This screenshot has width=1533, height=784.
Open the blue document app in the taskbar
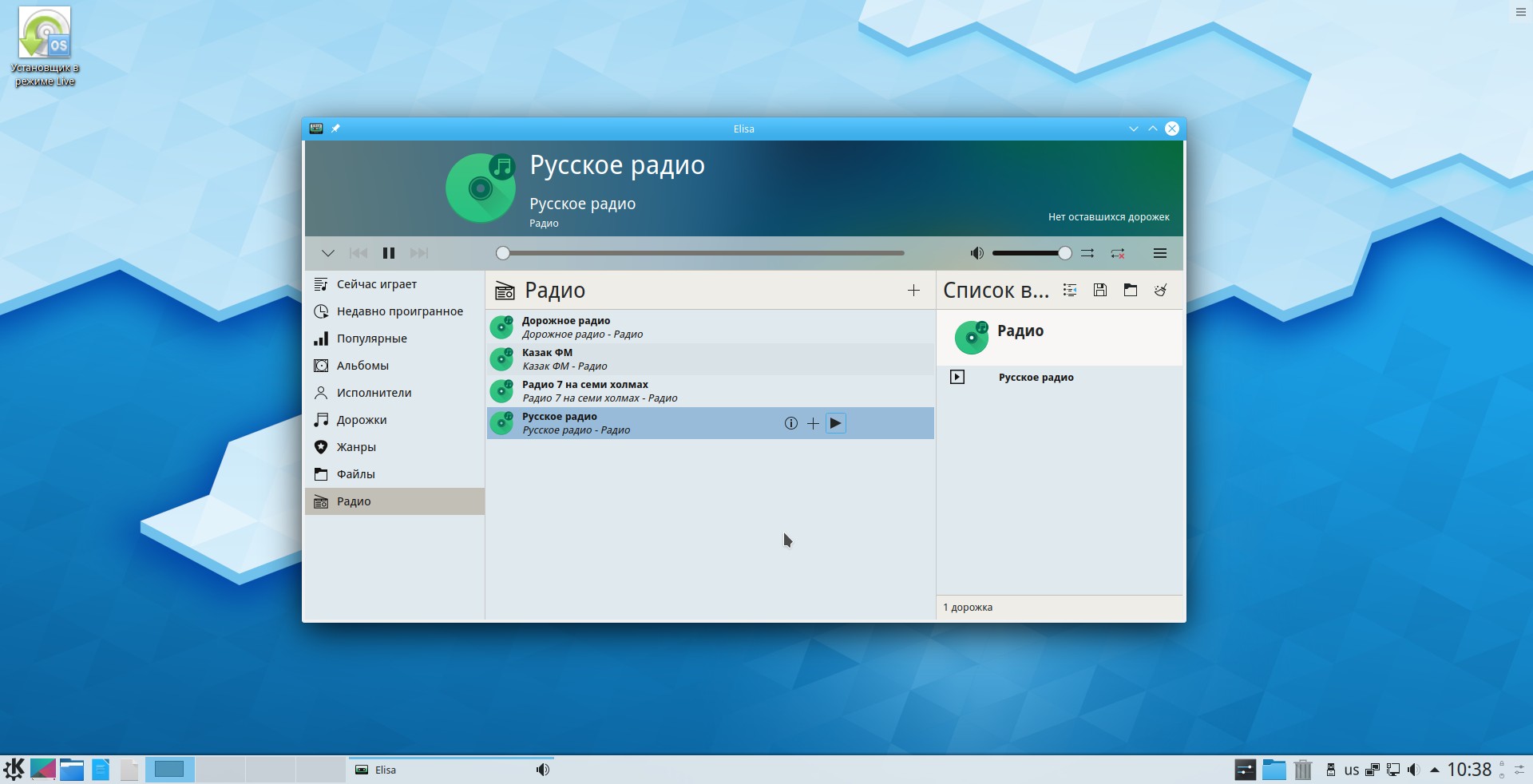point(101,770)
